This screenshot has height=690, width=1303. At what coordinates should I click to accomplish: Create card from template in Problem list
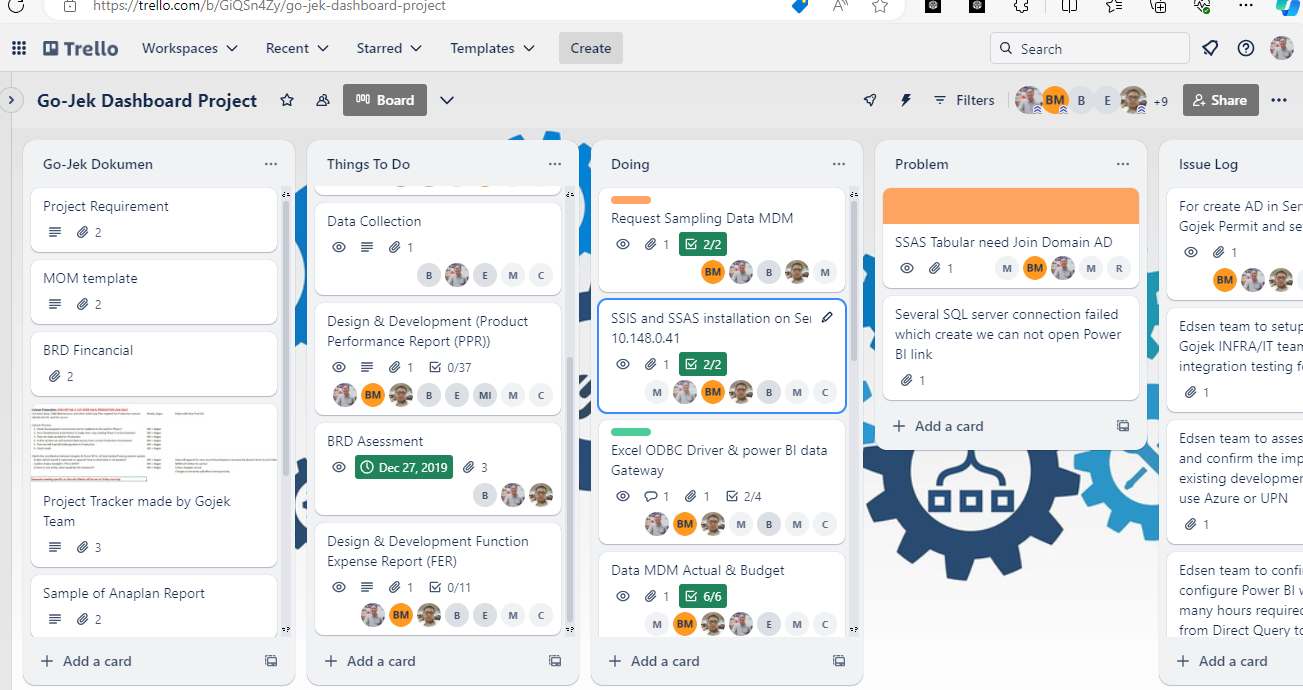(x=1123, y=426)
